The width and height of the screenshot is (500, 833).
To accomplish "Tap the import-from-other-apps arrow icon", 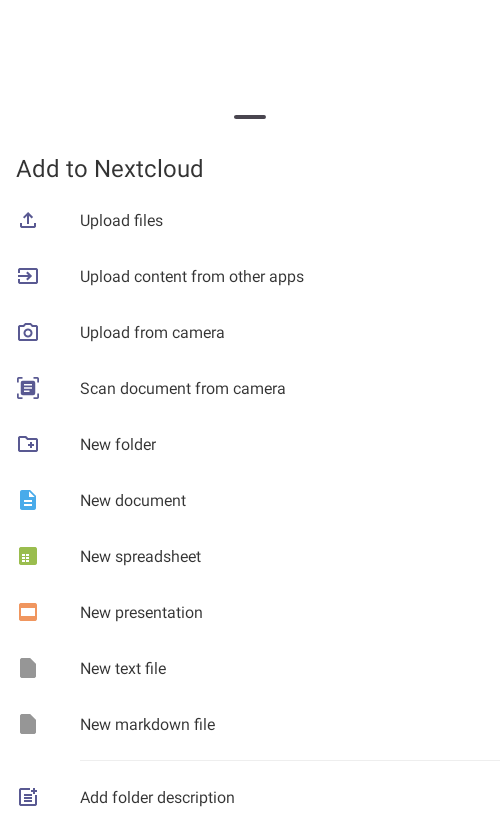I will tap(28, 276).
